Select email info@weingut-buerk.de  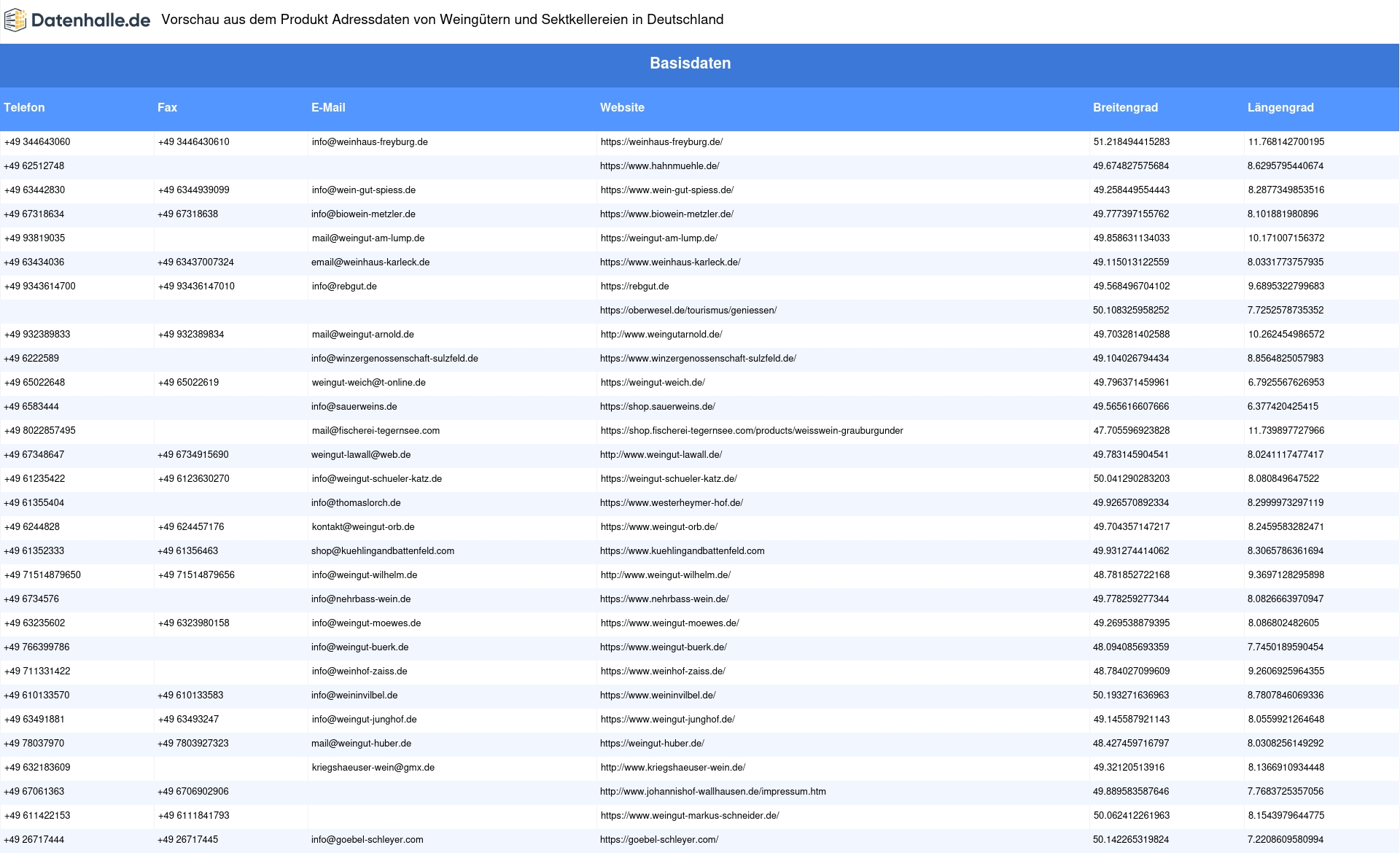(x=359, y=647)
